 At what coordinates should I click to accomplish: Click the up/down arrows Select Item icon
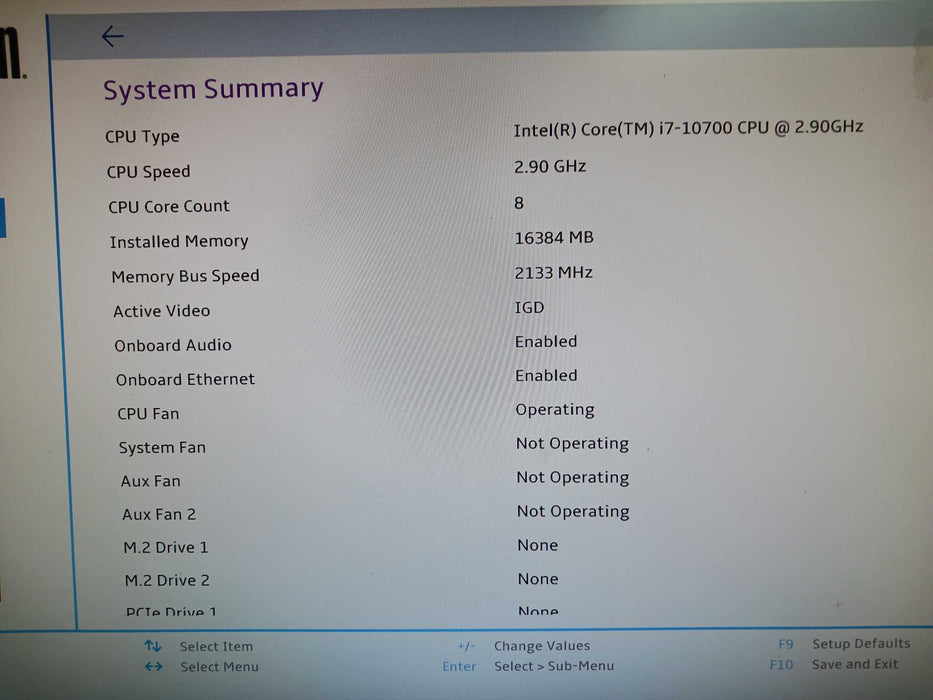pyautogui.click(x=153, y=646)
